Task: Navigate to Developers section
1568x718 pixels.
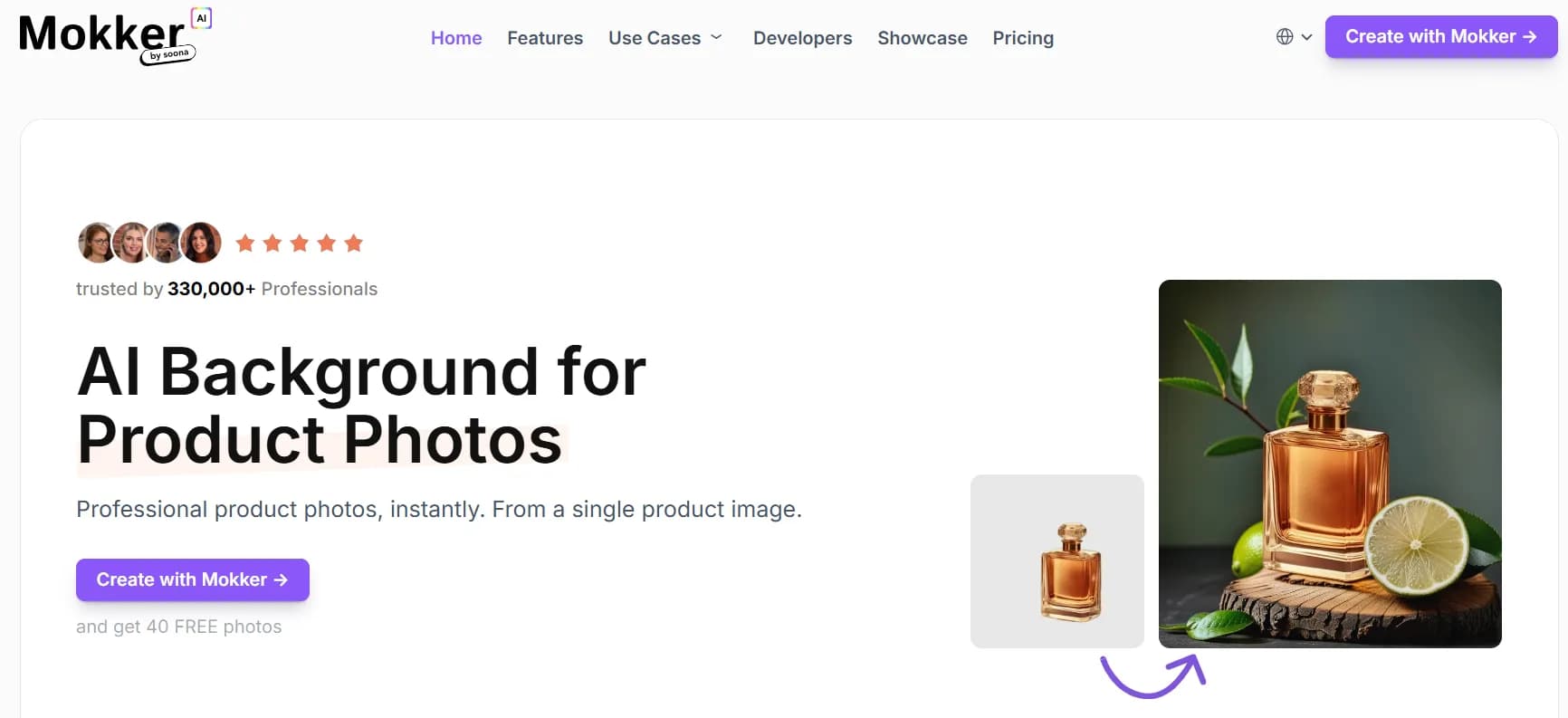Action: (x=802, y=38)
